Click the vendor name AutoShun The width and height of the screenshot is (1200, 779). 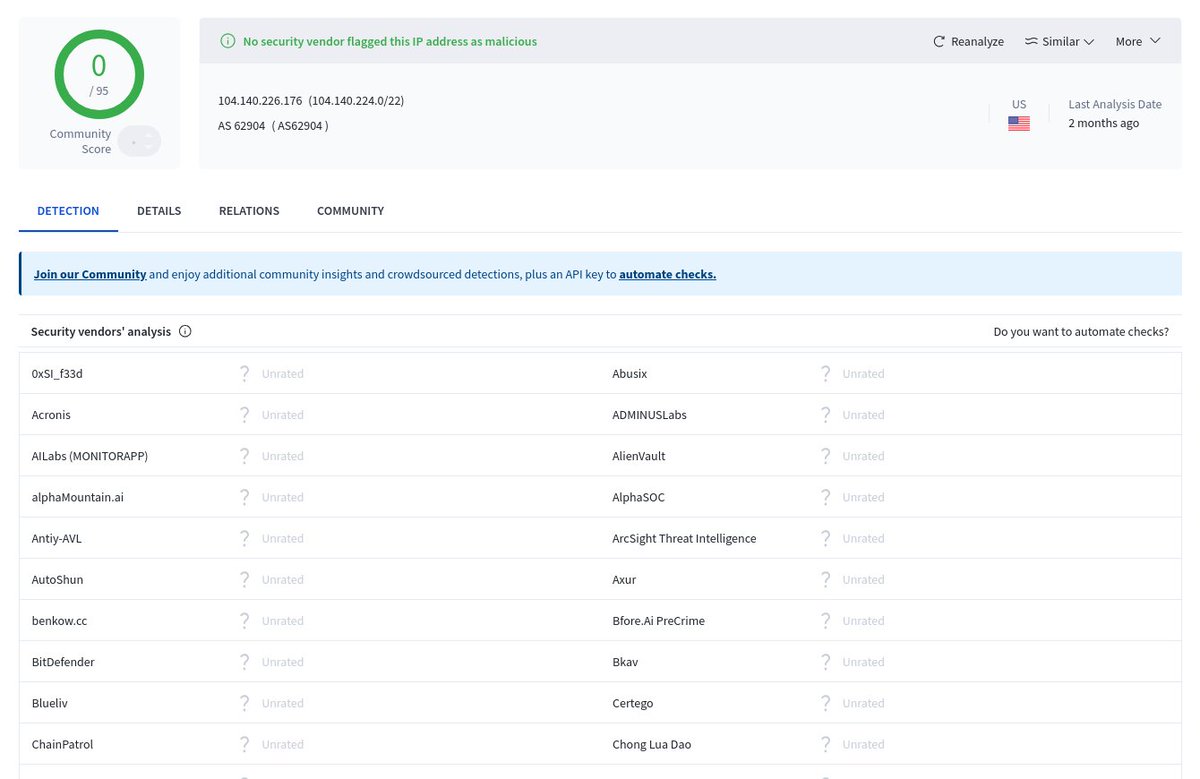[x=58, y=580]
